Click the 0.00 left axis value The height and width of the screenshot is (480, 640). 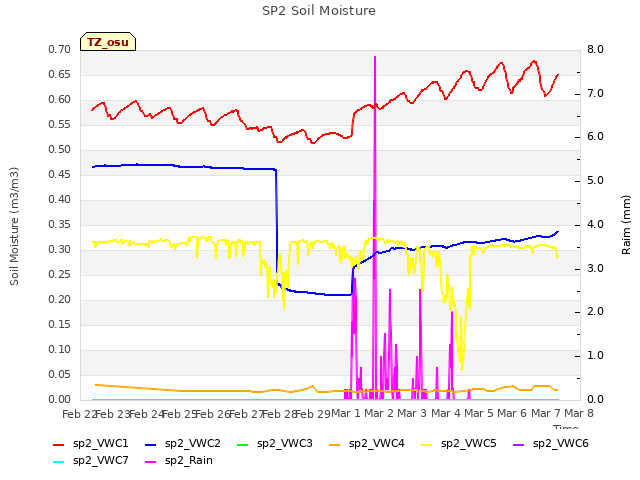click(60, 400)
